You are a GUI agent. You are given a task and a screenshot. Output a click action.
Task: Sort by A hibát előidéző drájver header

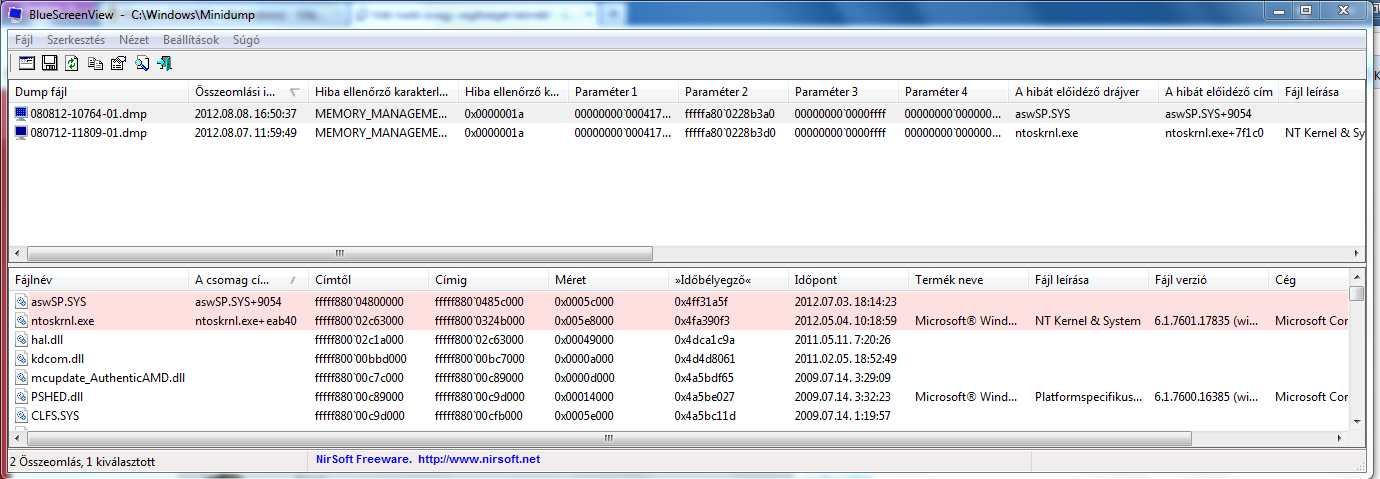(1083, 92)
